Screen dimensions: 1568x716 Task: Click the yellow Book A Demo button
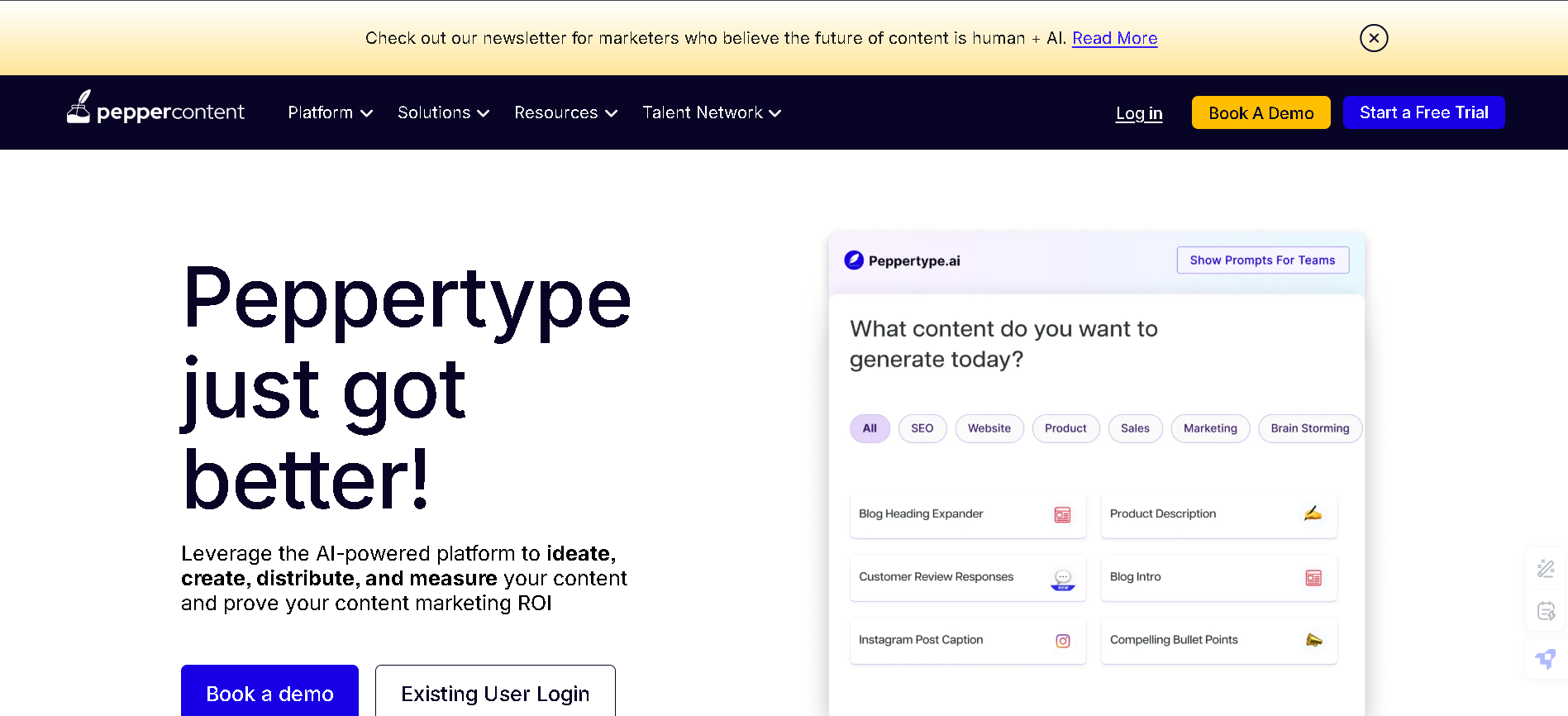click(1261, 112)
